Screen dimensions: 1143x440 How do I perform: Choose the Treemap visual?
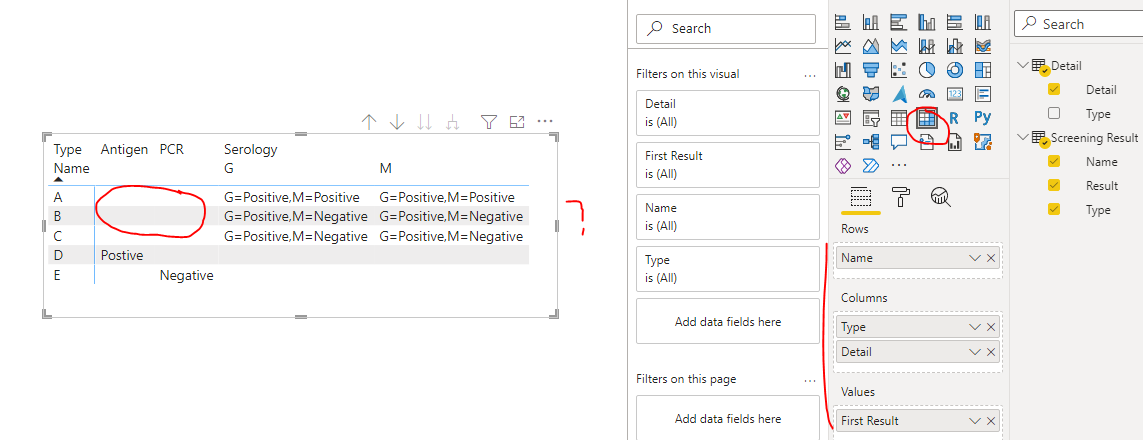[x=982, y=70]
